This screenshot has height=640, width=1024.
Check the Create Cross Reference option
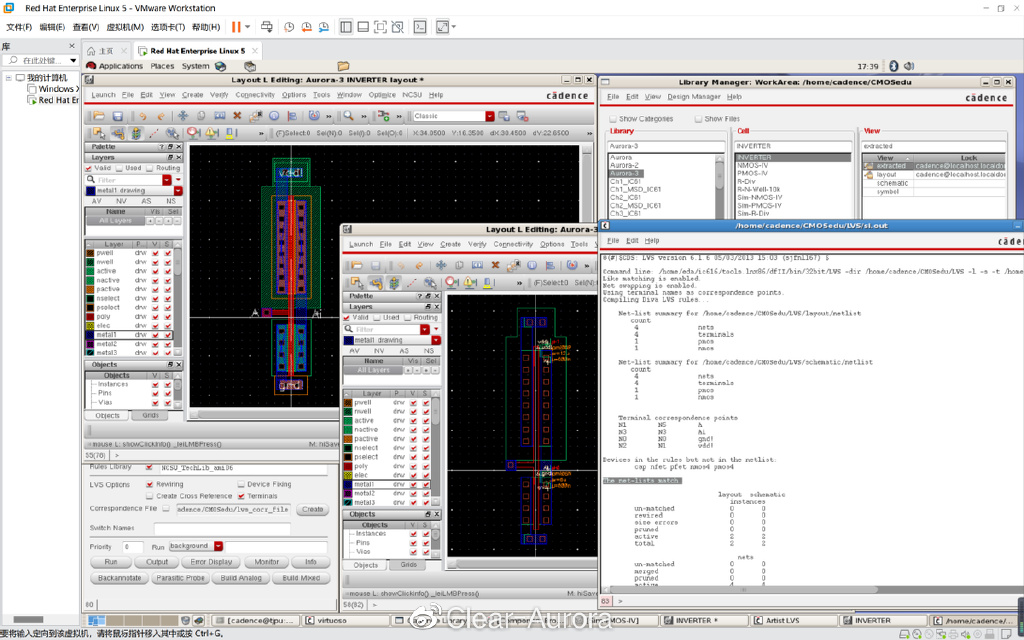(x=151, y=496)
